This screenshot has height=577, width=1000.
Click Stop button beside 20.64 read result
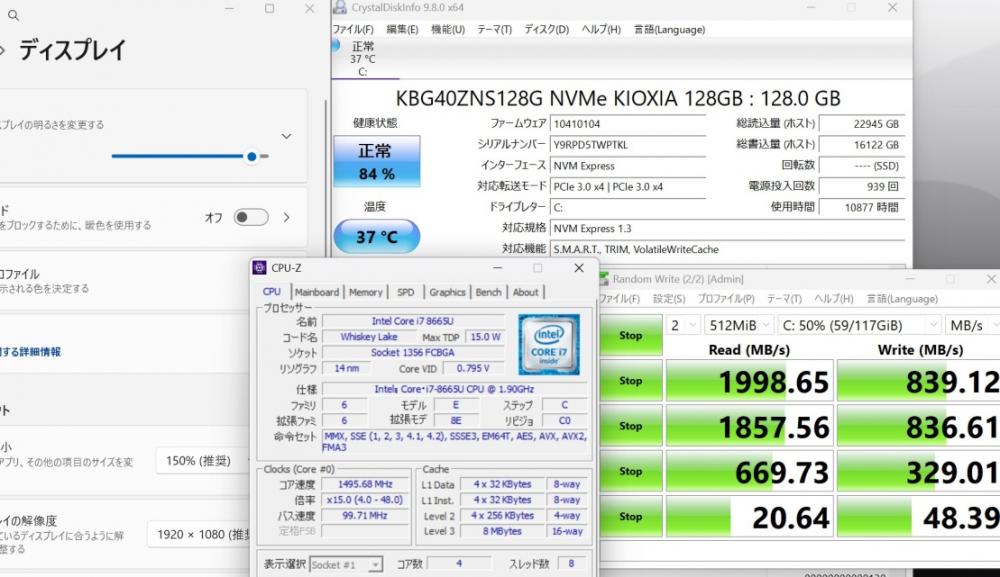pos(630,516)
